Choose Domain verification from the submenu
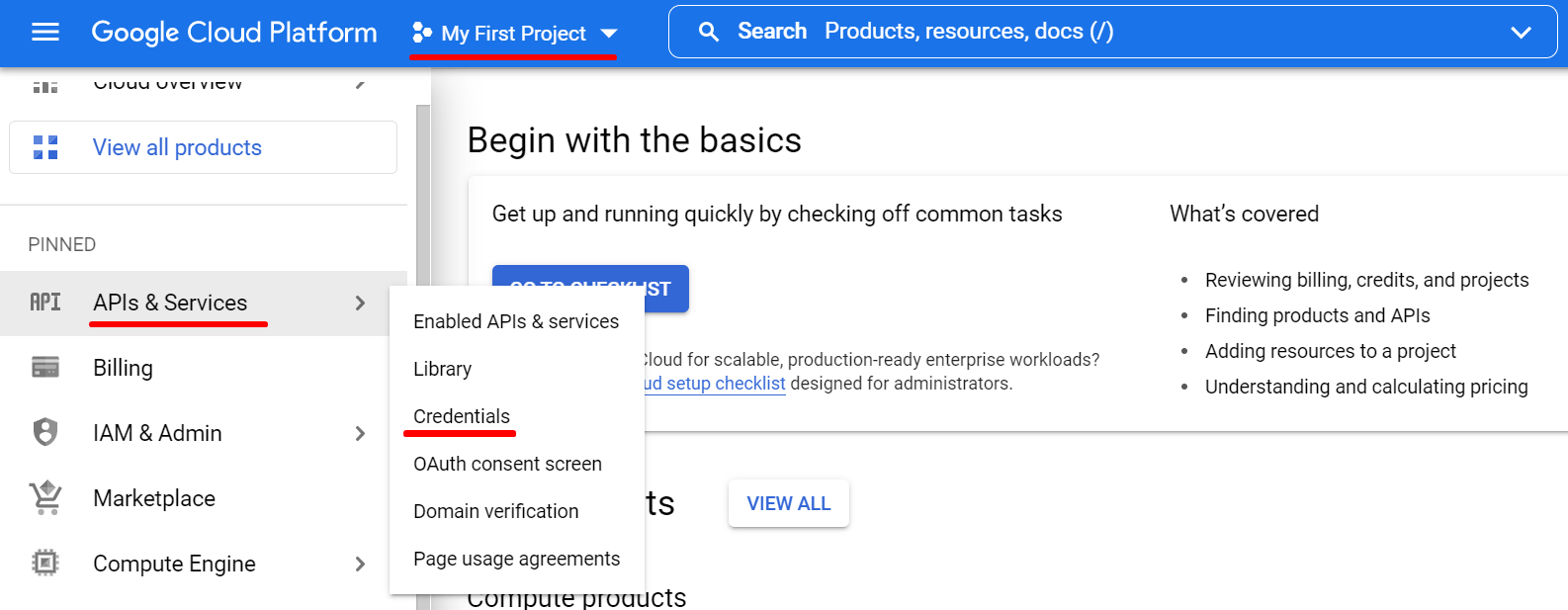The image size is (1568, 610). pos(516,511)
